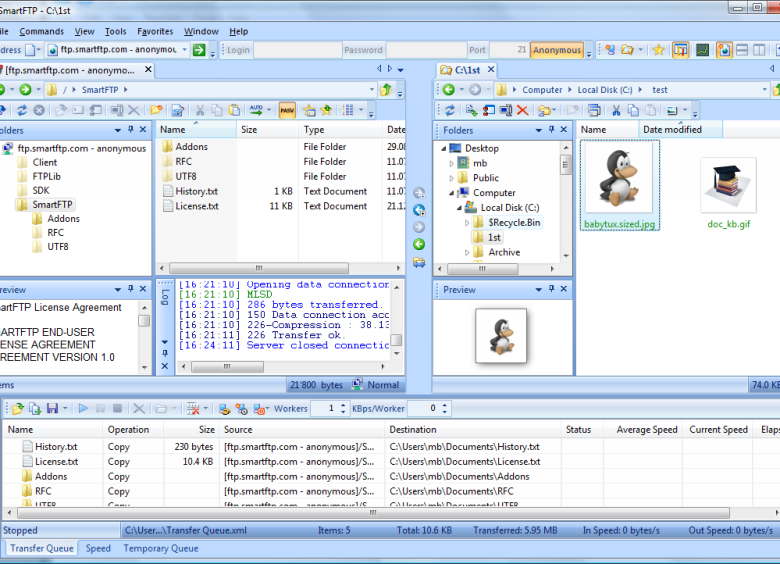Click the save queue floppy disk icon
This screenshot has width=780, height=564.
tap(52, 409)
